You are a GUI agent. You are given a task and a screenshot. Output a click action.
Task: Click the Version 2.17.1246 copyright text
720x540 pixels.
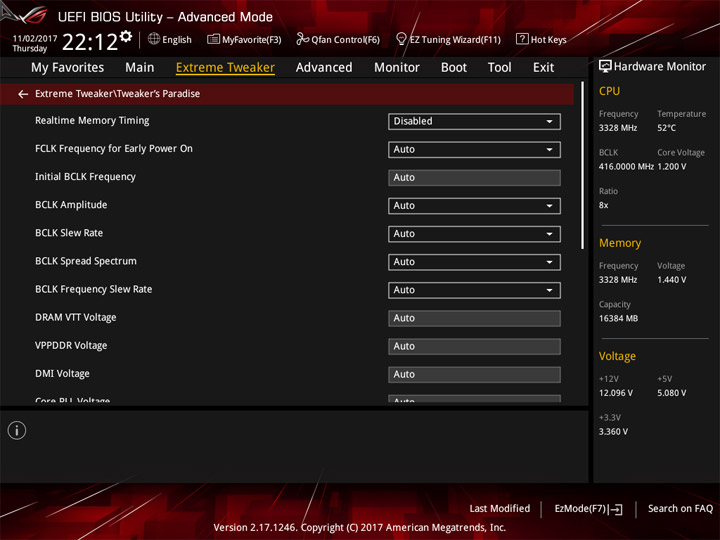pos(360,528)
